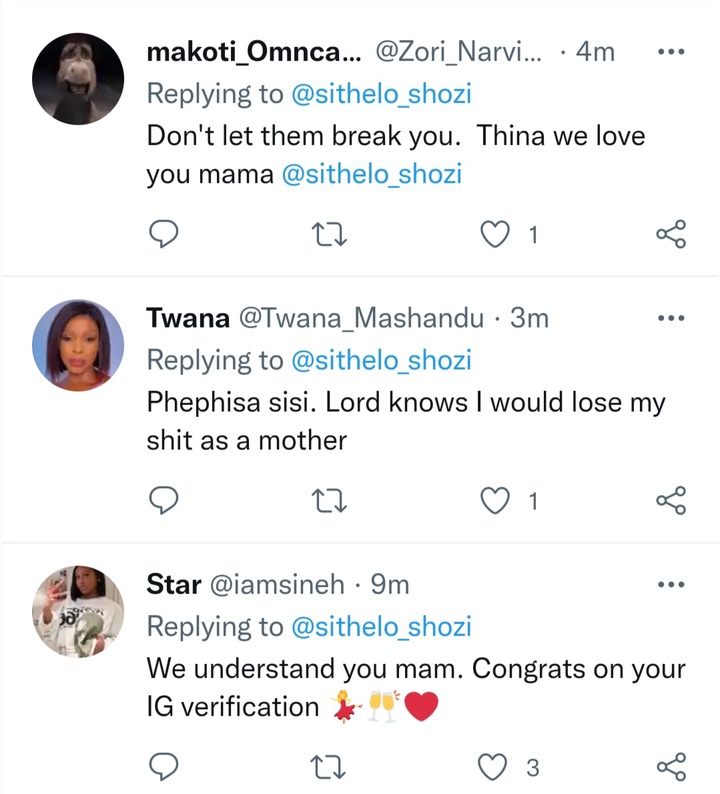
Task: Like Twana's tweet
Action: click(x=494, y=501)
